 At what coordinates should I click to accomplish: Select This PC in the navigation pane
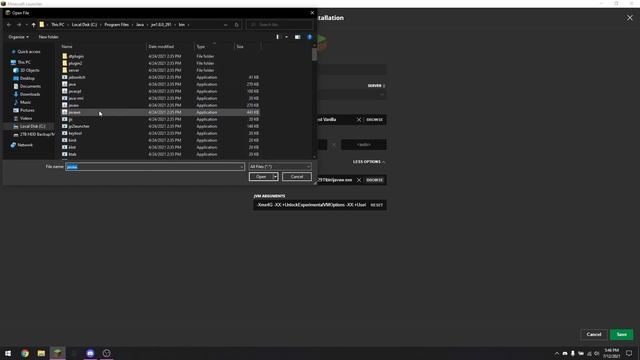(24, 62)
